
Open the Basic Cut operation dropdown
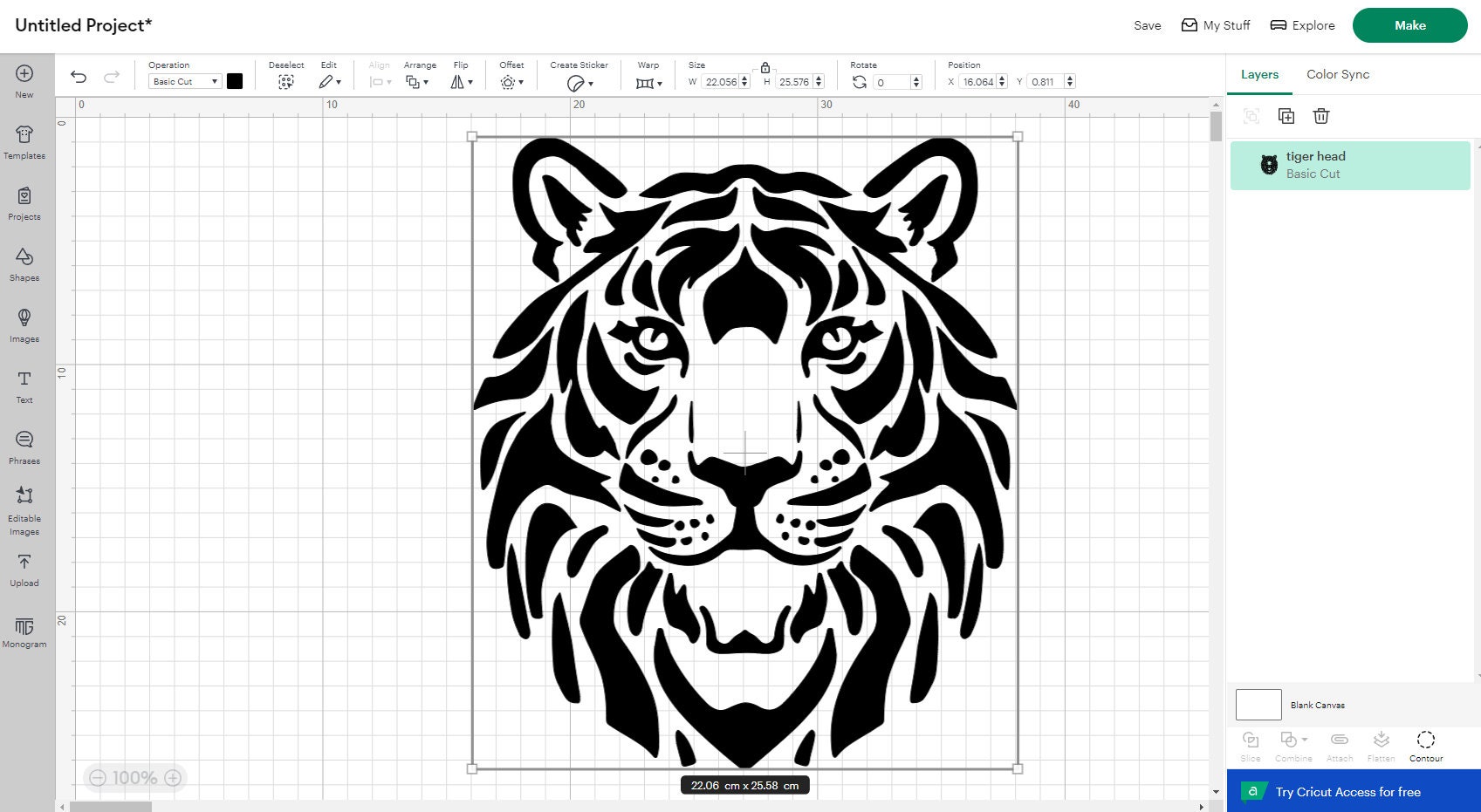pyautogui.click(x=183, y=81)
